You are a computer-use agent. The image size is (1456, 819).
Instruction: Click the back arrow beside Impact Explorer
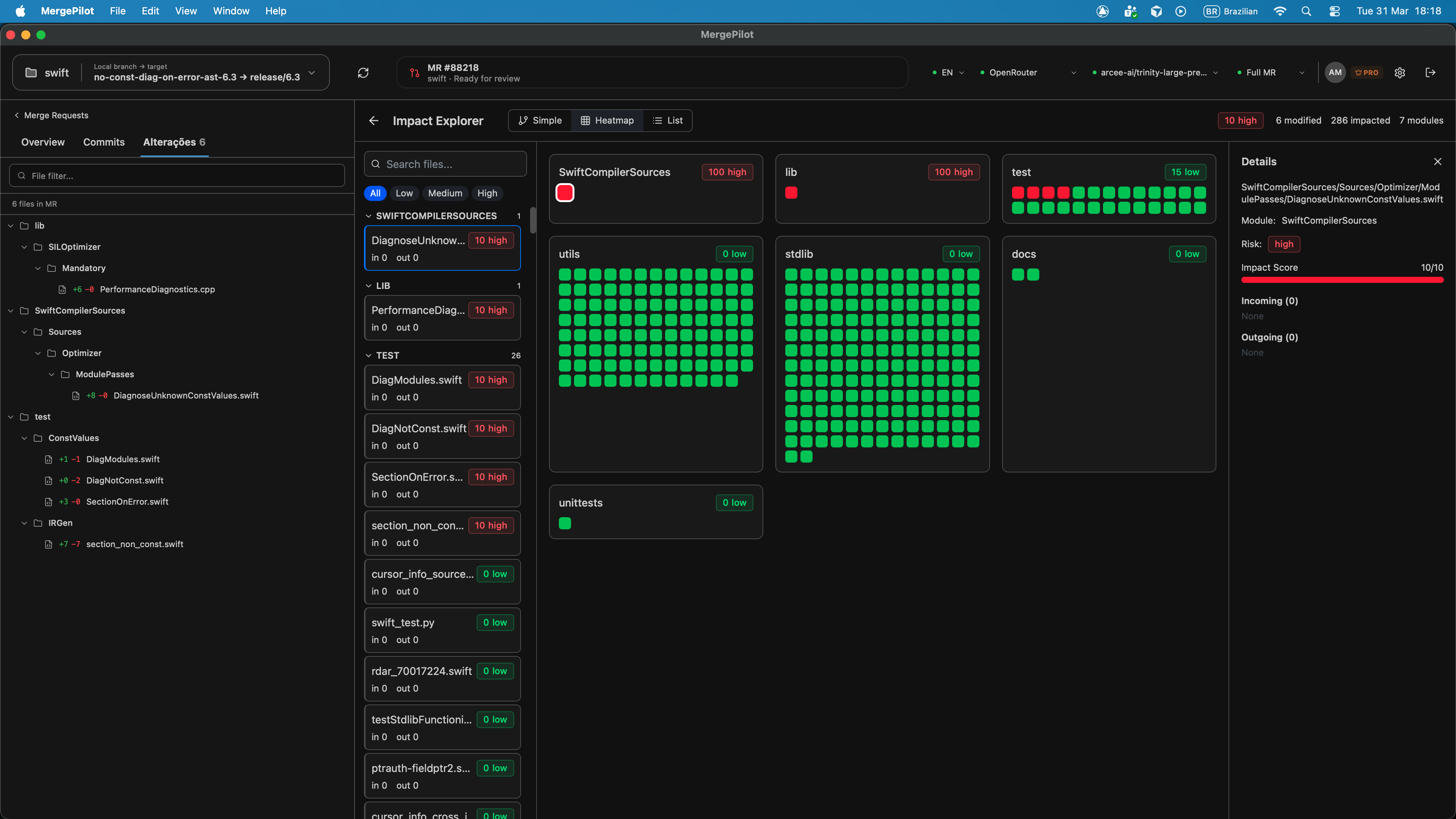coord(373,121)
